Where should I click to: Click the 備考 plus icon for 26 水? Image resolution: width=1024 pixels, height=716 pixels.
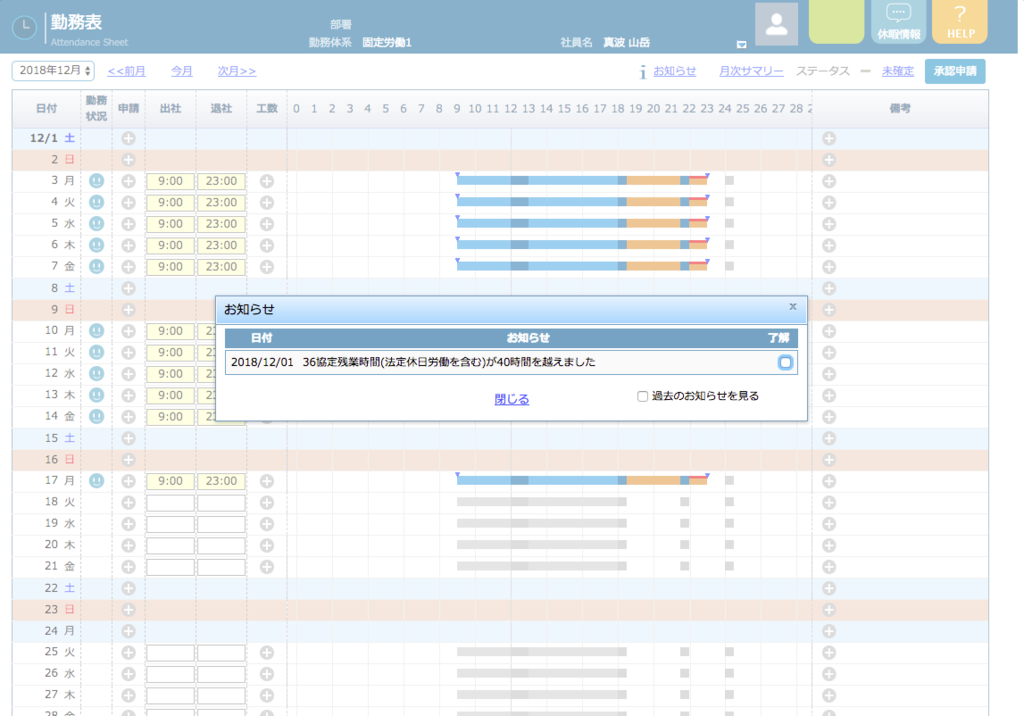pyautogui.click(x=829, y=674)
